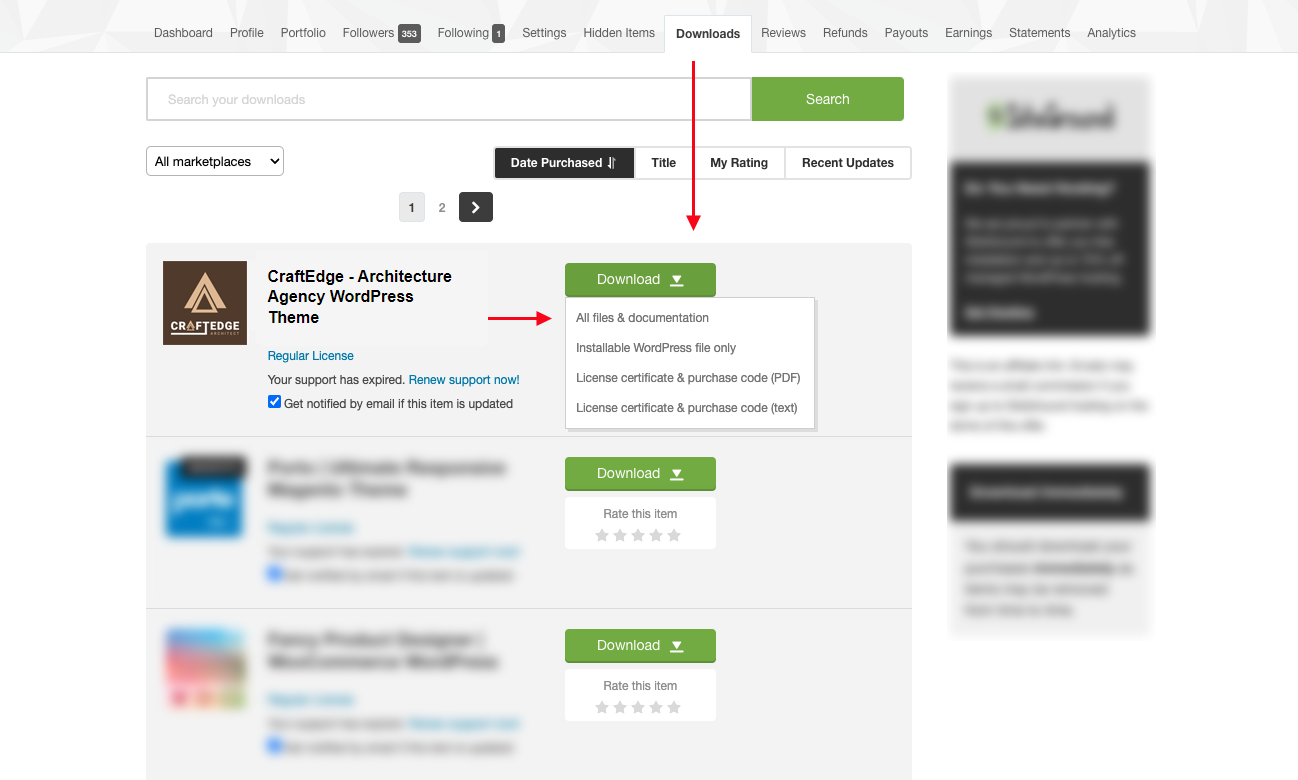Viewport: 1298px width, 780px height.
Task: Sort downloads by Date Purchased
Action: click(564, 163)
